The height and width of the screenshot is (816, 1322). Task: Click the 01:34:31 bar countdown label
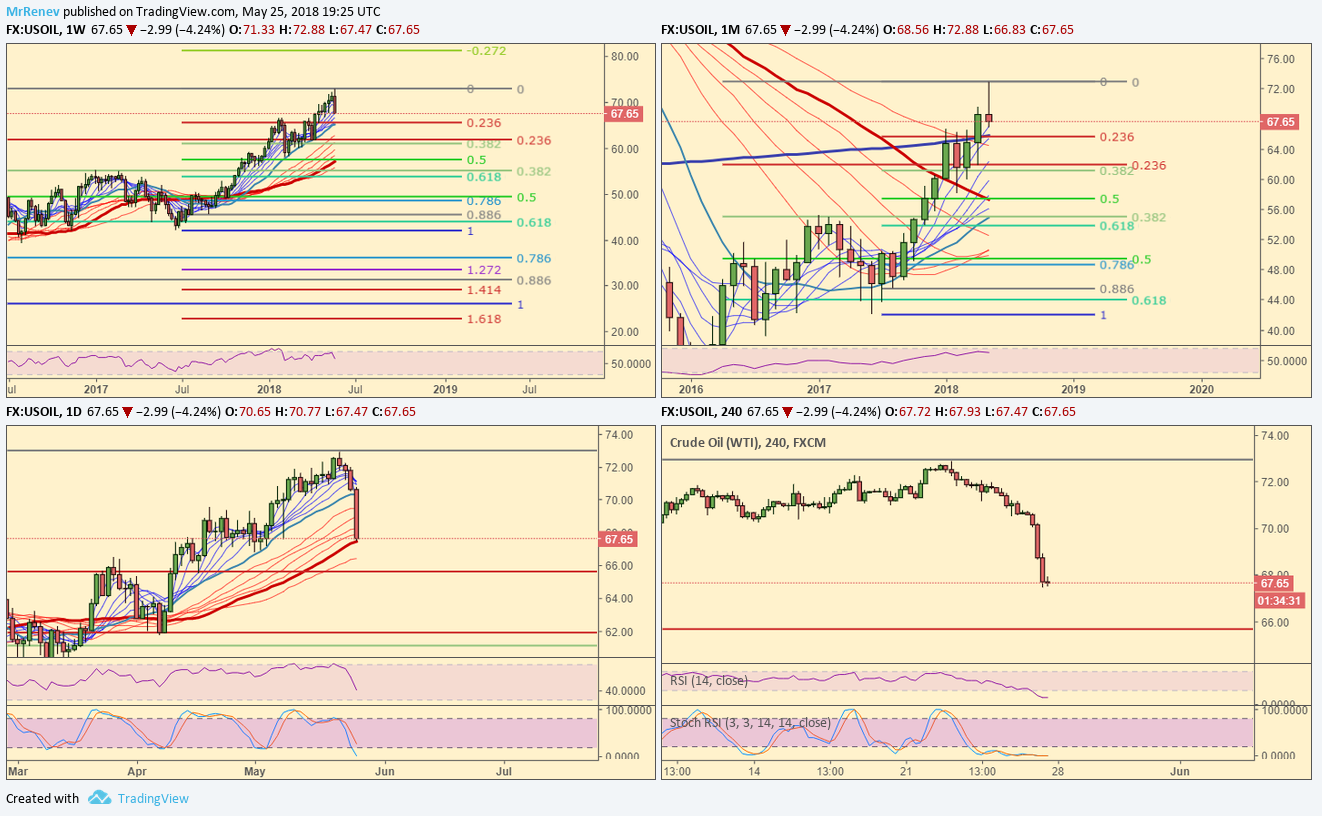point(1279,600)
